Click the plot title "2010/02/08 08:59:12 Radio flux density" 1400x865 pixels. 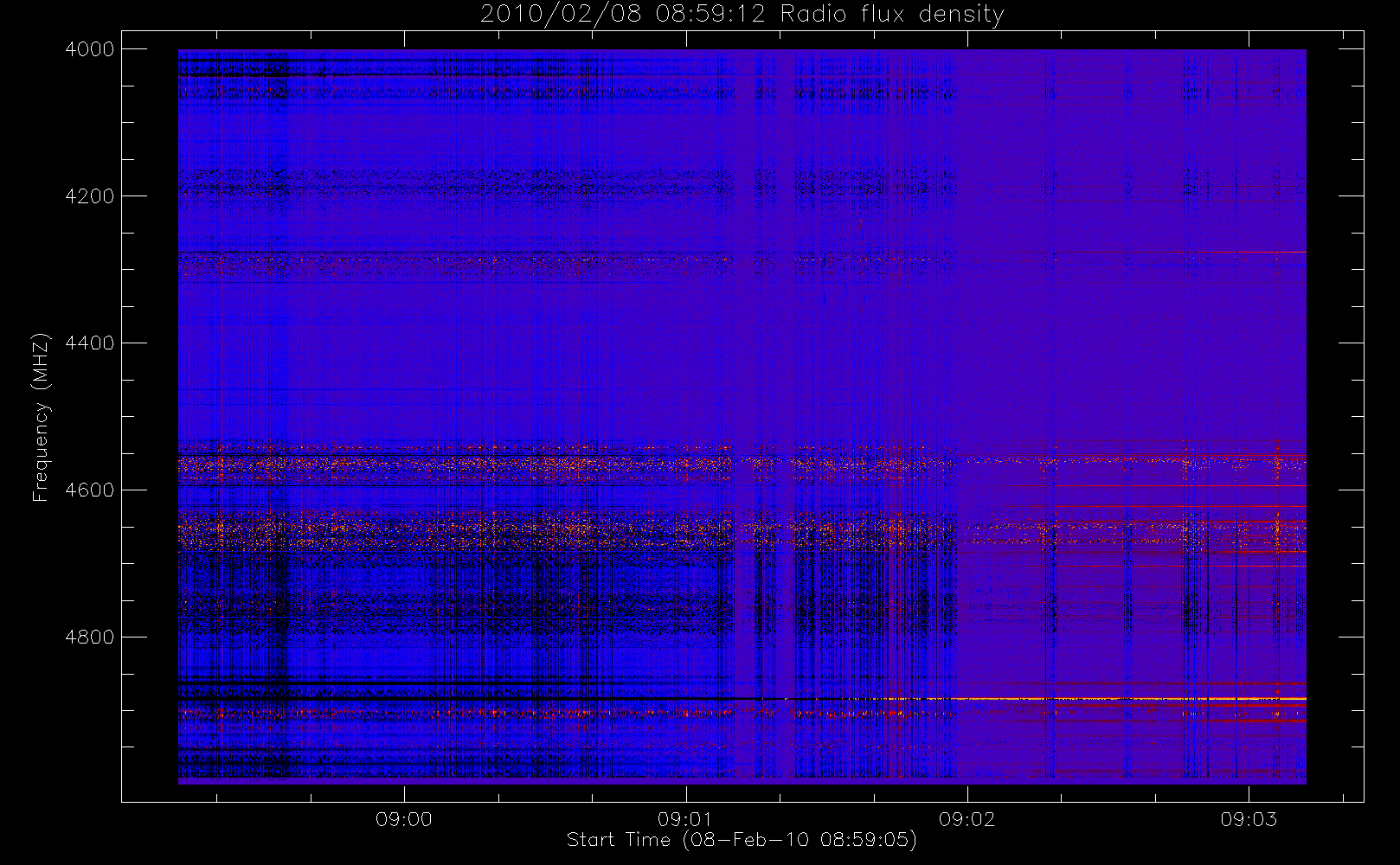coord(742,15)
